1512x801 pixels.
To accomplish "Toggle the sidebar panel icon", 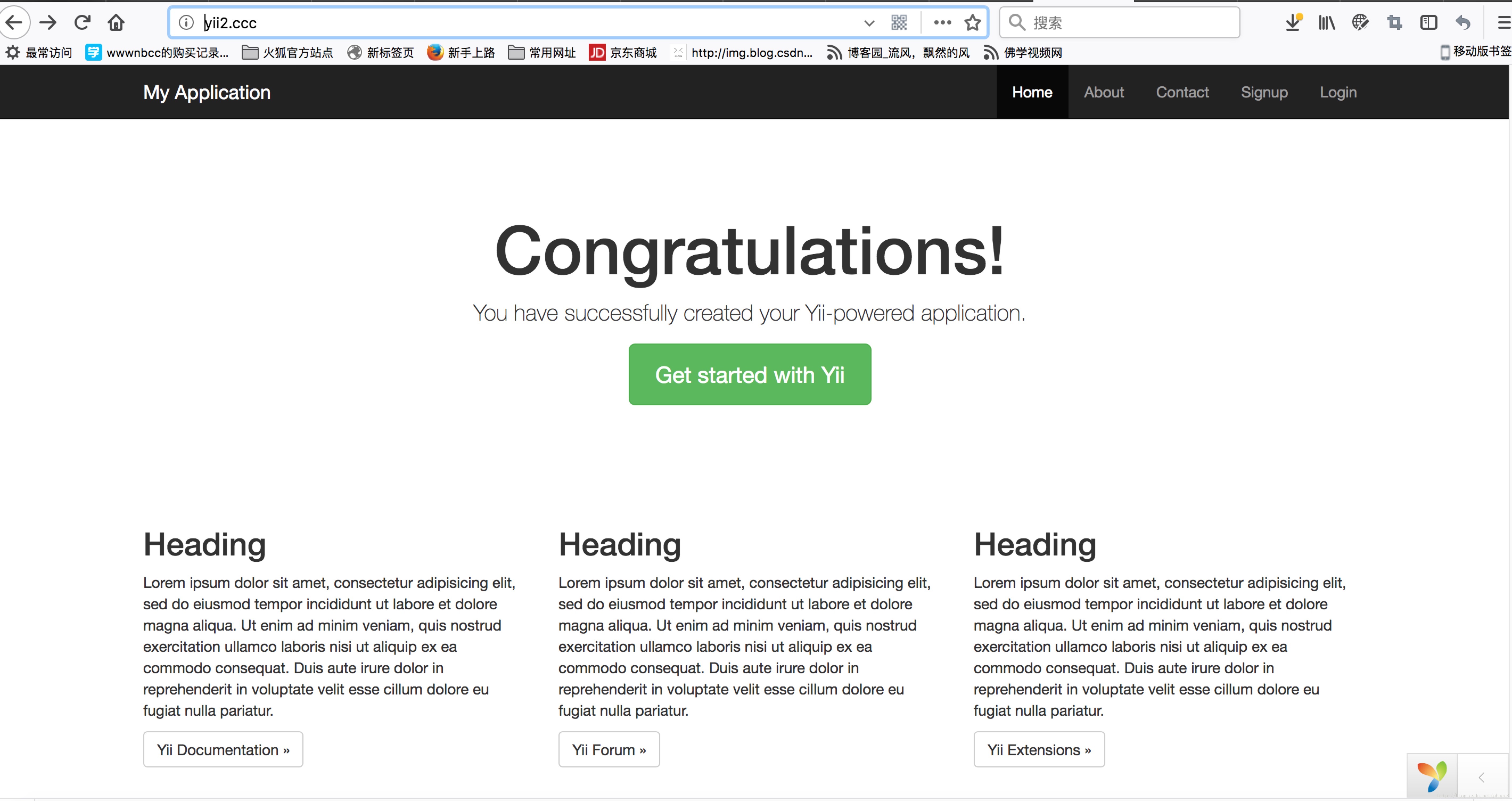I will [1429, 23].
